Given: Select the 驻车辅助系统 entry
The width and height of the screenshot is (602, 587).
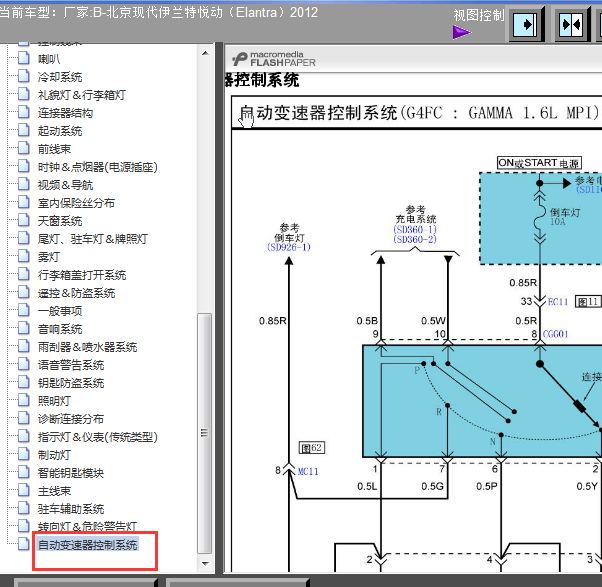Looking at the screenshot, I should (x=71, y=509).
